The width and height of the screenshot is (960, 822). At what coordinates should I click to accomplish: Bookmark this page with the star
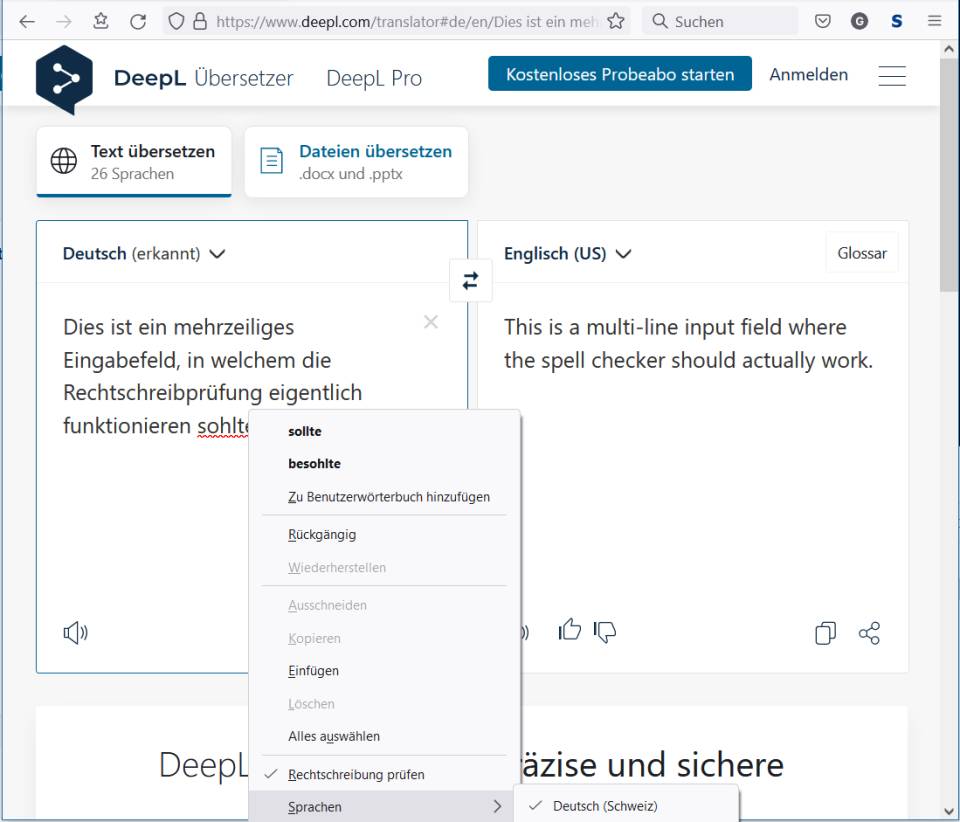click(616, 21)
